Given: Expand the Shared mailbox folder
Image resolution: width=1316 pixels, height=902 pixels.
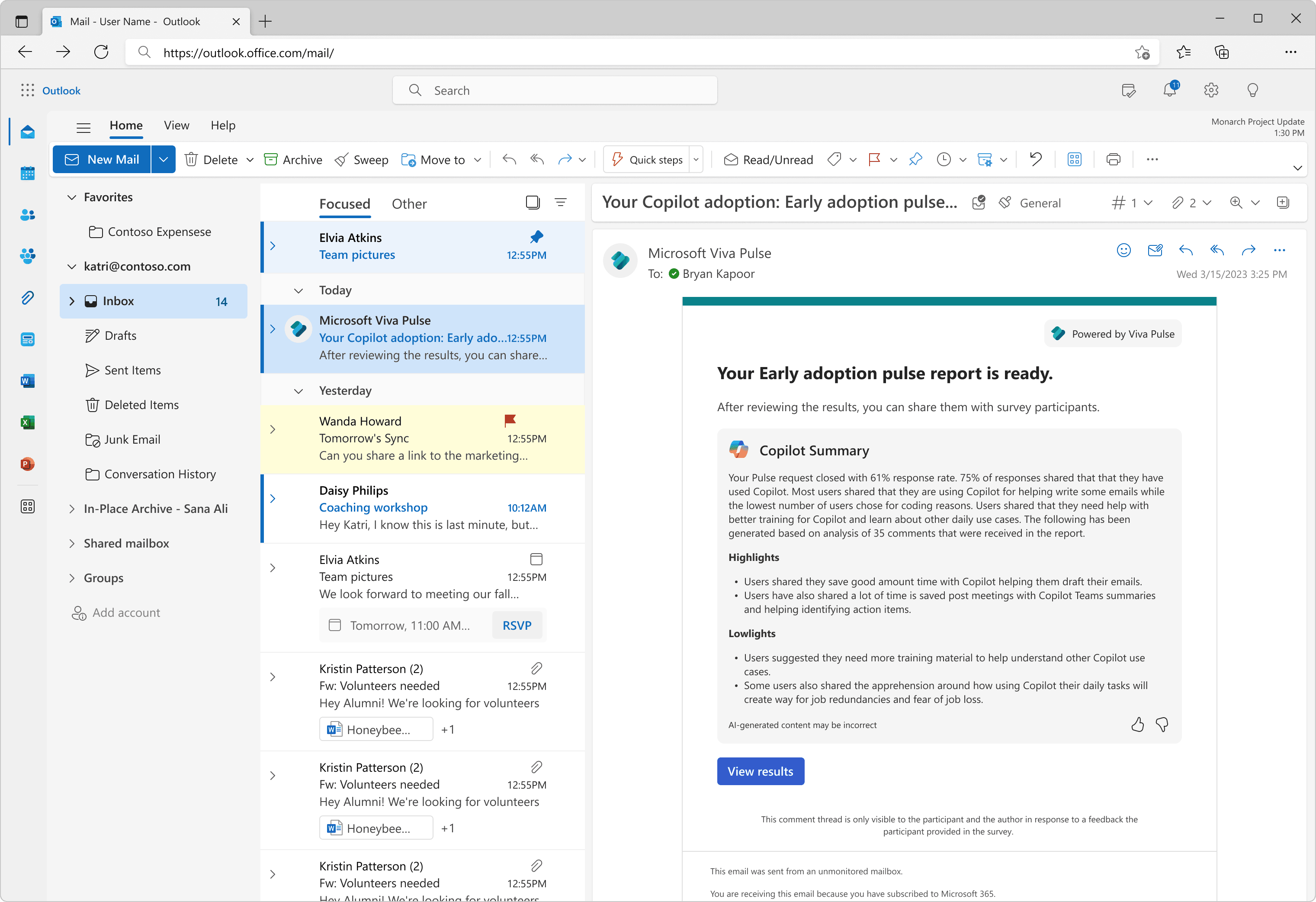Looking at the screenshot, I should pos(72,543).
